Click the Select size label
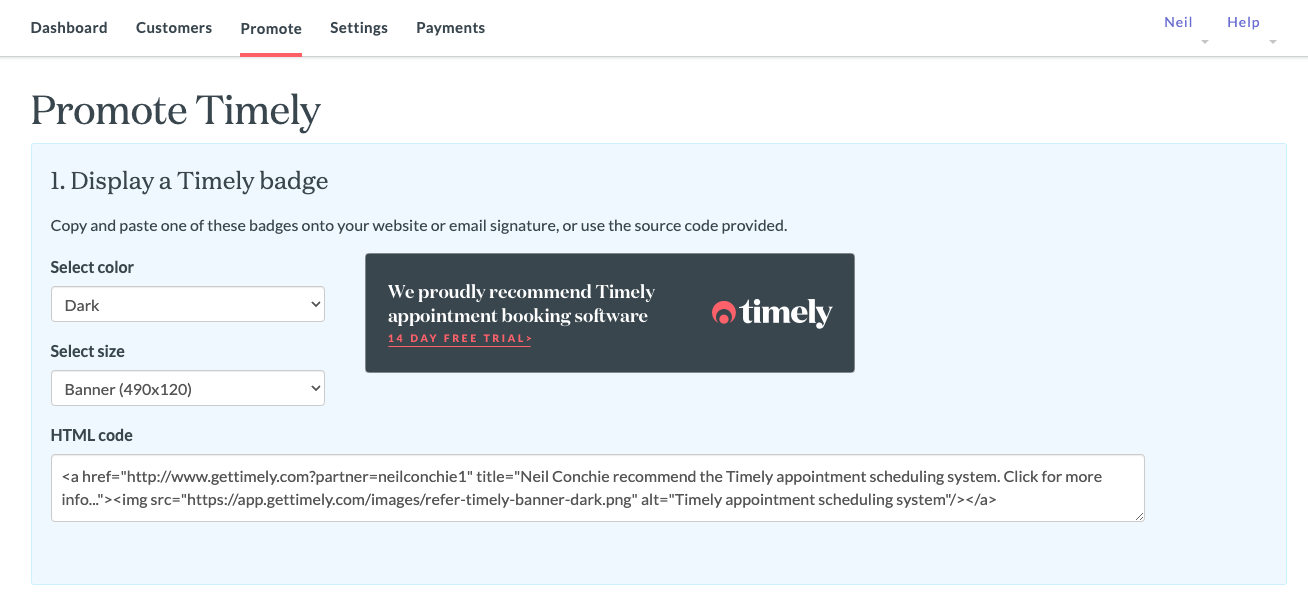The image size is (1308, 602). click(x=88, y=351)
